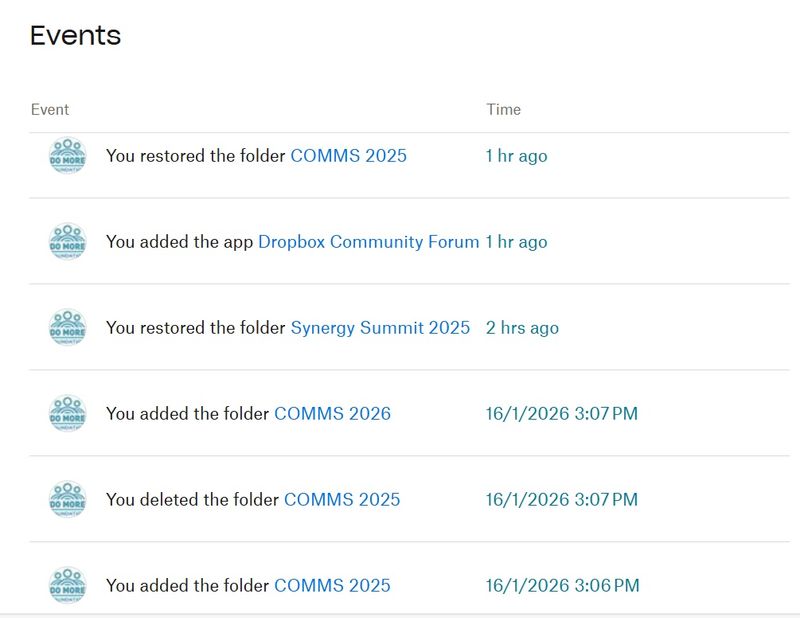Click the Event column header
800x618 pixels.
click(x=50, y=109)
